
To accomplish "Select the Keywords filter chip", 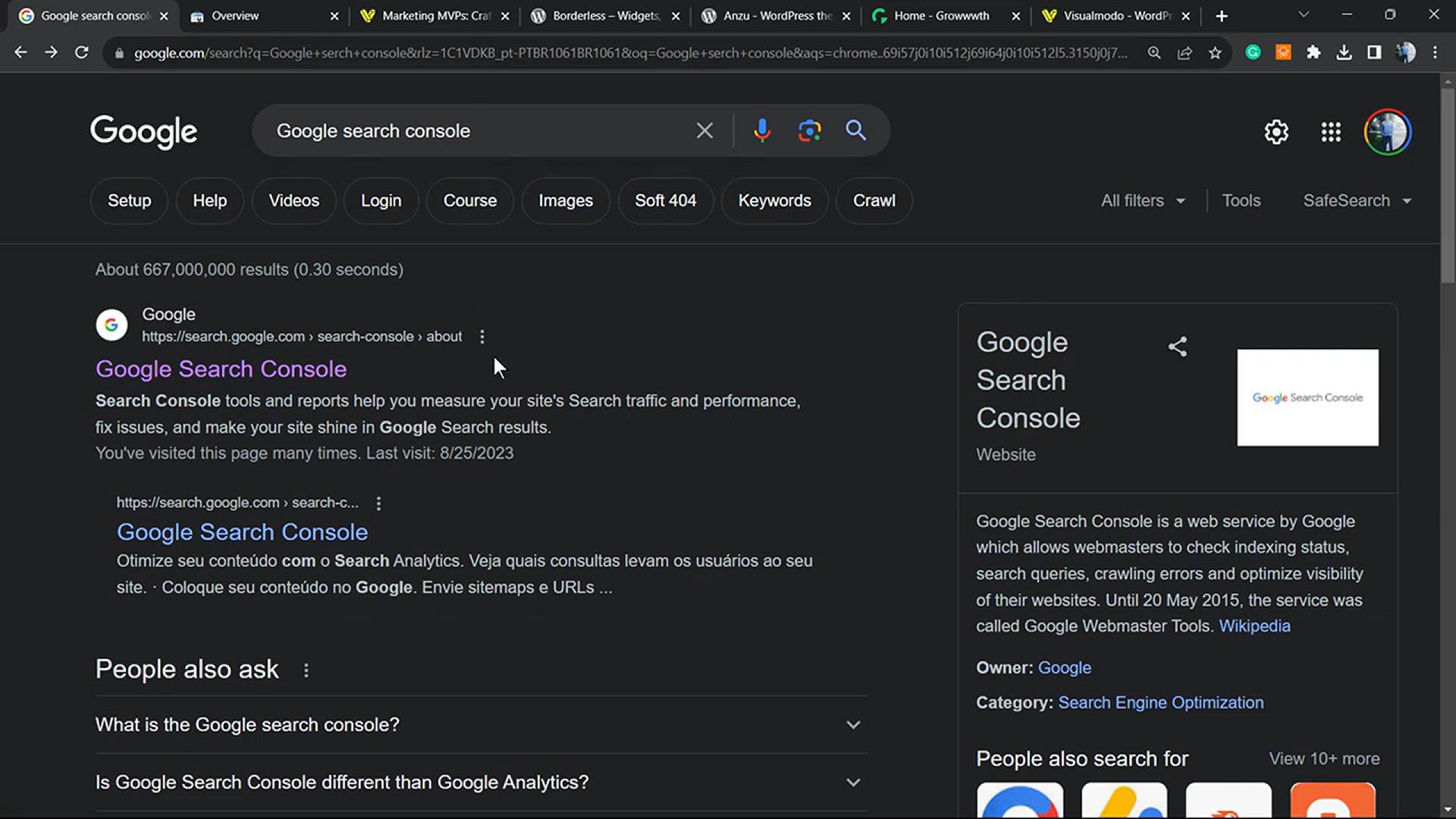I will [x=775, y=201].
